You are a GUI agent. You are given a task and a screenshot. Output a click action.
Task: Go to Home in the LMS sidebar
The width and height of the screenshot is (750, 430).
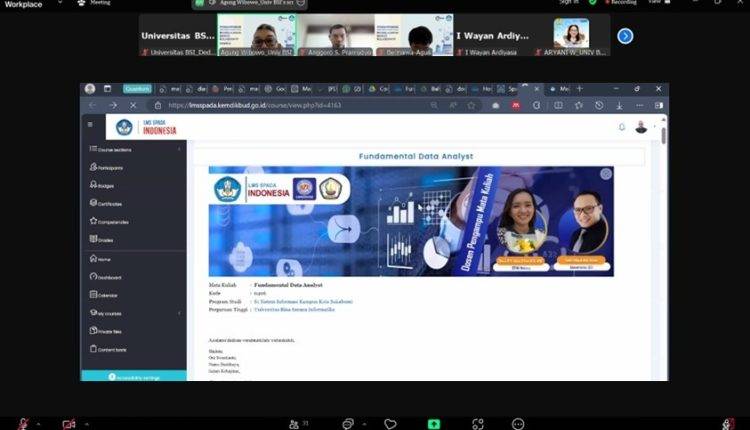pos(100,259)
